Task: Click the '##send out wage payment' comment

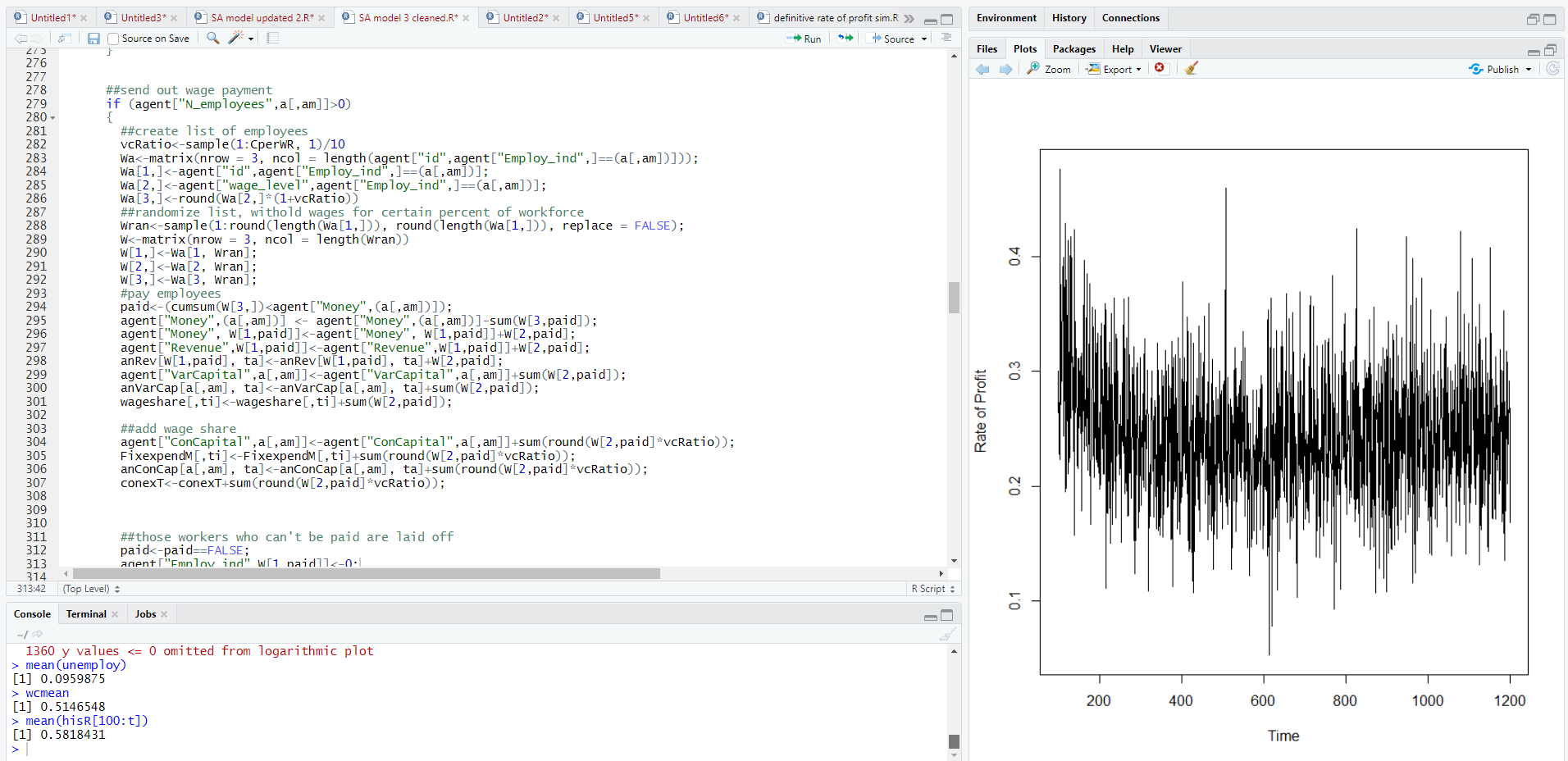Action: [x=189, y=90]
